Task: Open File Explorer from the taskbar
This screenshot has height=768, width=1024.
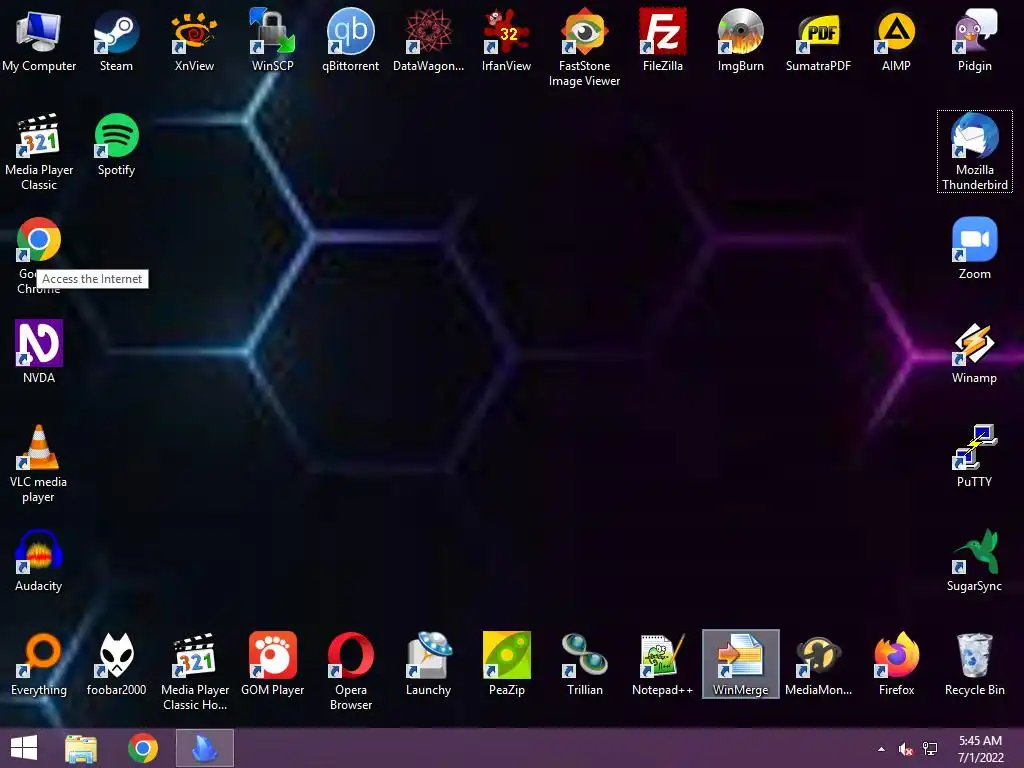Action: pos(81,748)
